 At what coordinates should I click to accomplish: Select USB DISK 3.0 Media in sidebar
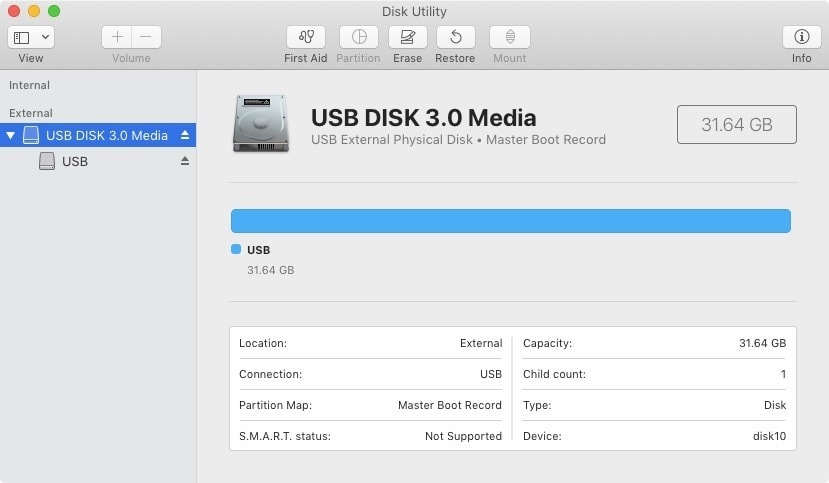106,135
